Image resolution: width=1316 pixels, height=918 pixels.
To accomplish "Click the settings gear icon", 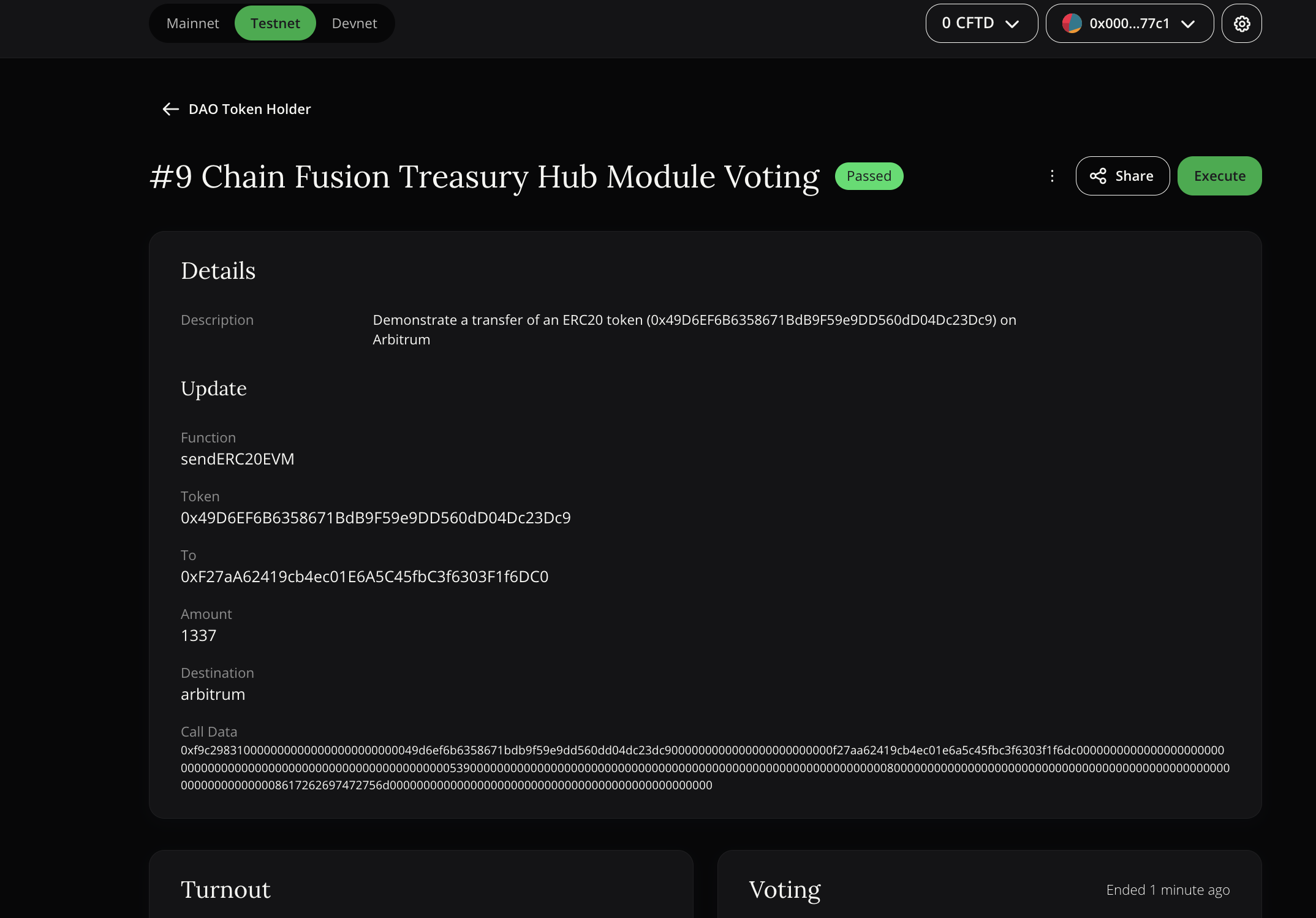I will (1242, 23).
